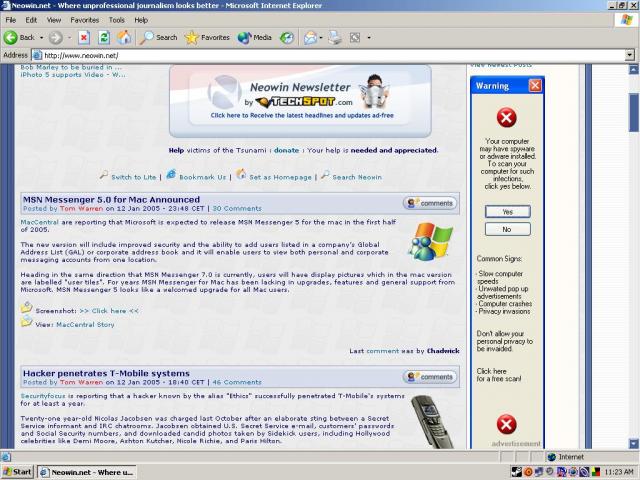Screen dimensions: 640x480
Task: Click the Windows Start button
Action: click(x=17, y=472)
